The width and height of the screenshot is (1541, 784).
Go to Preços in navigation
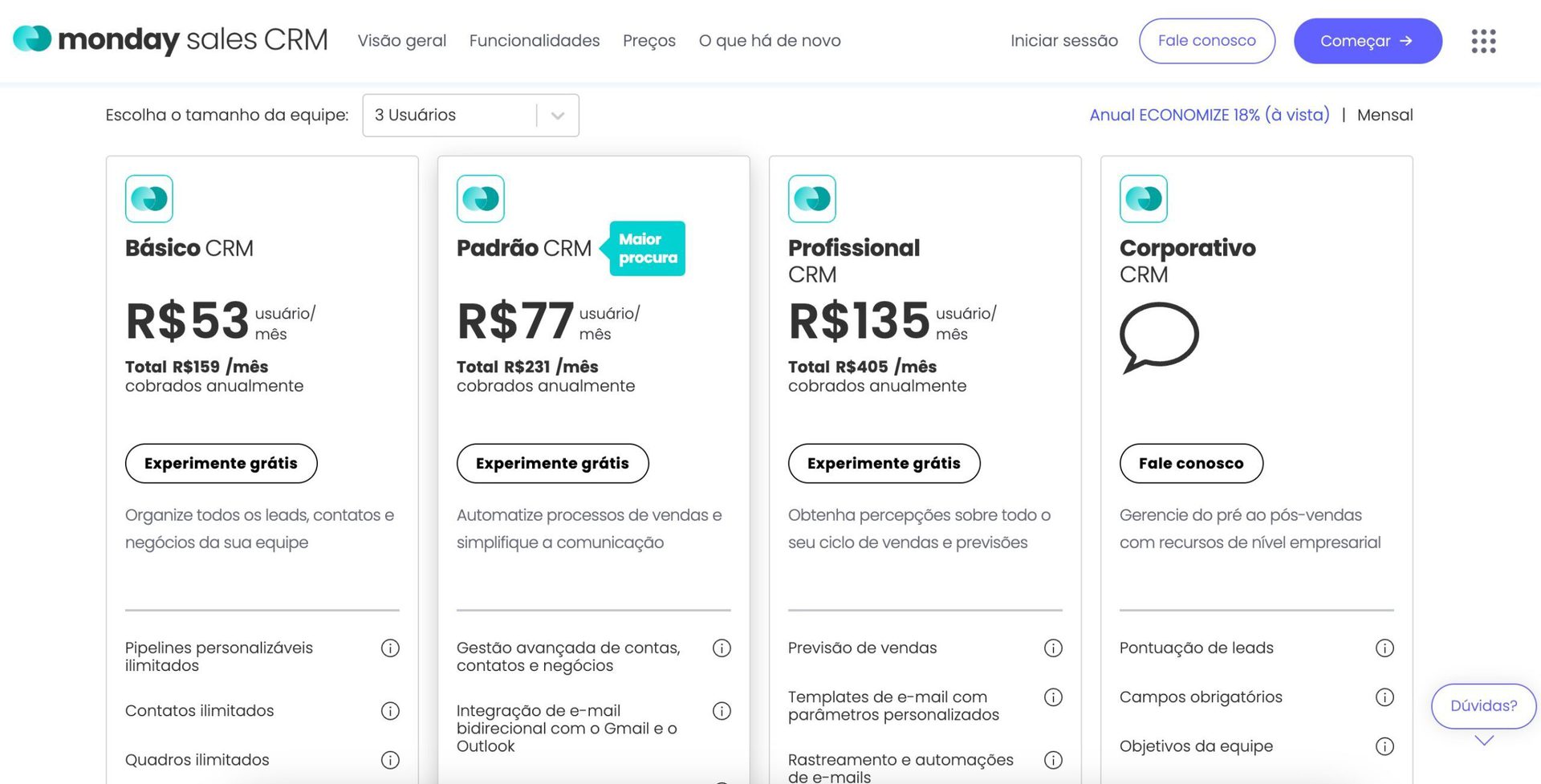point(649,41)
